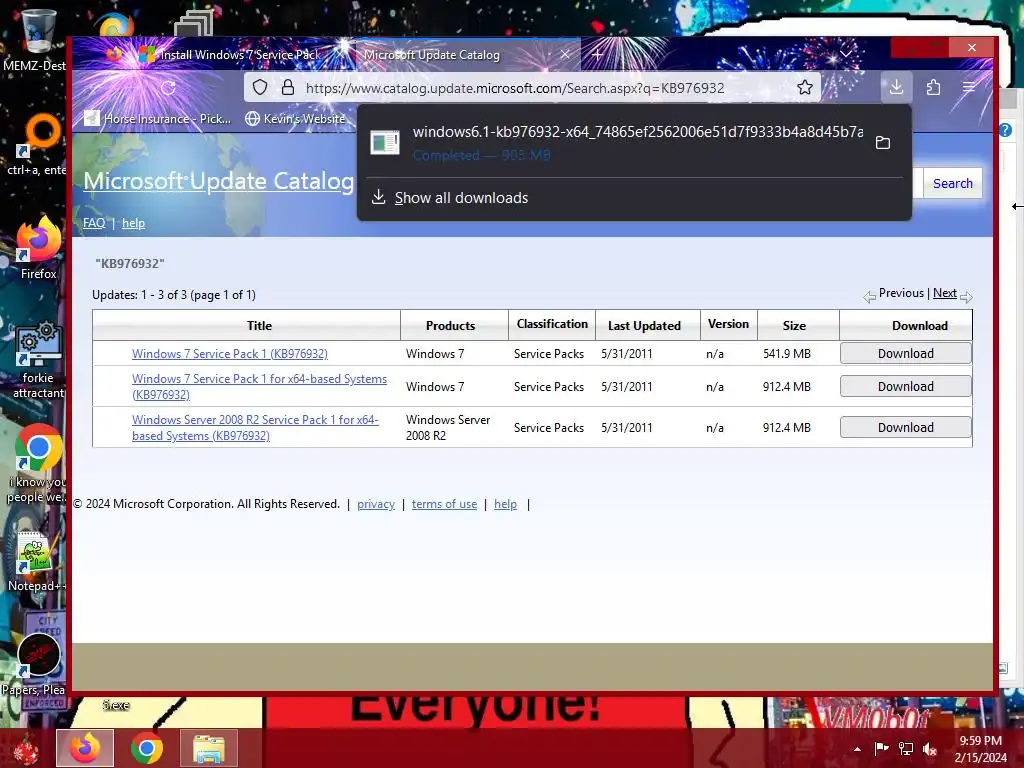This screenshot has height=768, width=1024.
Task: Open network tray icon
Action: pyautogui.click(x=906, y=748)
